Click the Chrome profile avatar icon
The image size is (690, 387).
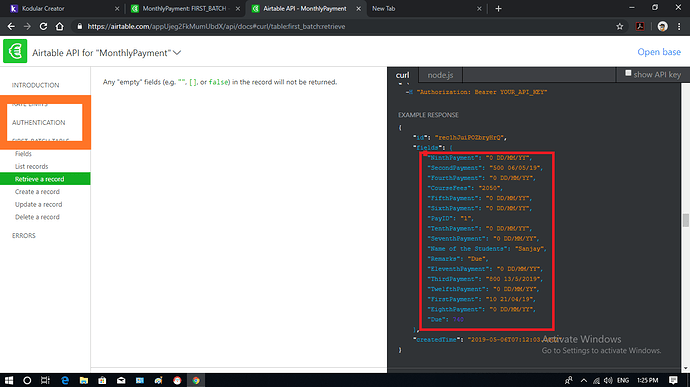click(x=662, y=26)
